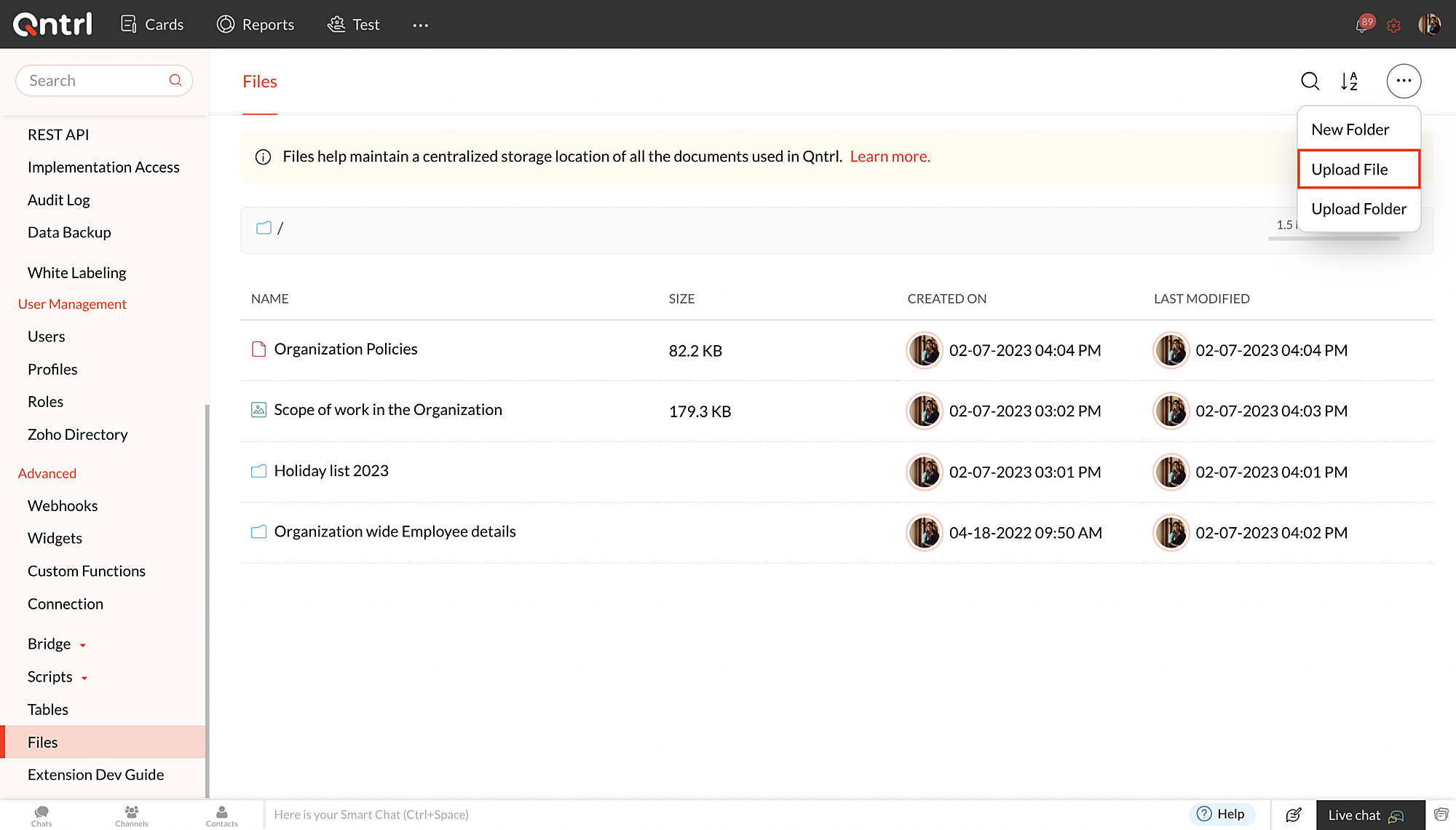Open the notifications bell with badge

coord(1362,25)
